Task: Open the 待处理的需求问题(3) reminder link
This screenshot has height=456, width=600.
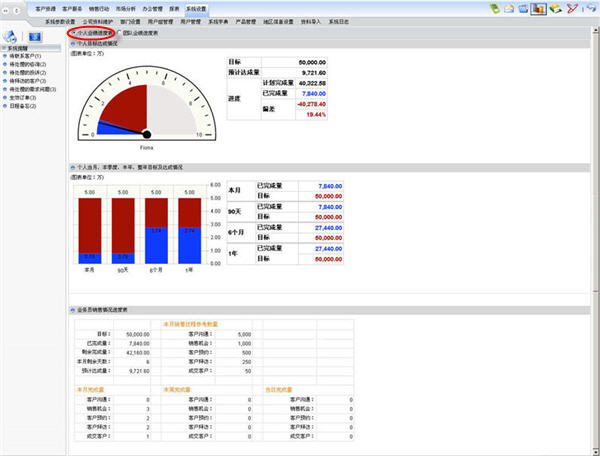Action: click(33, 89)
